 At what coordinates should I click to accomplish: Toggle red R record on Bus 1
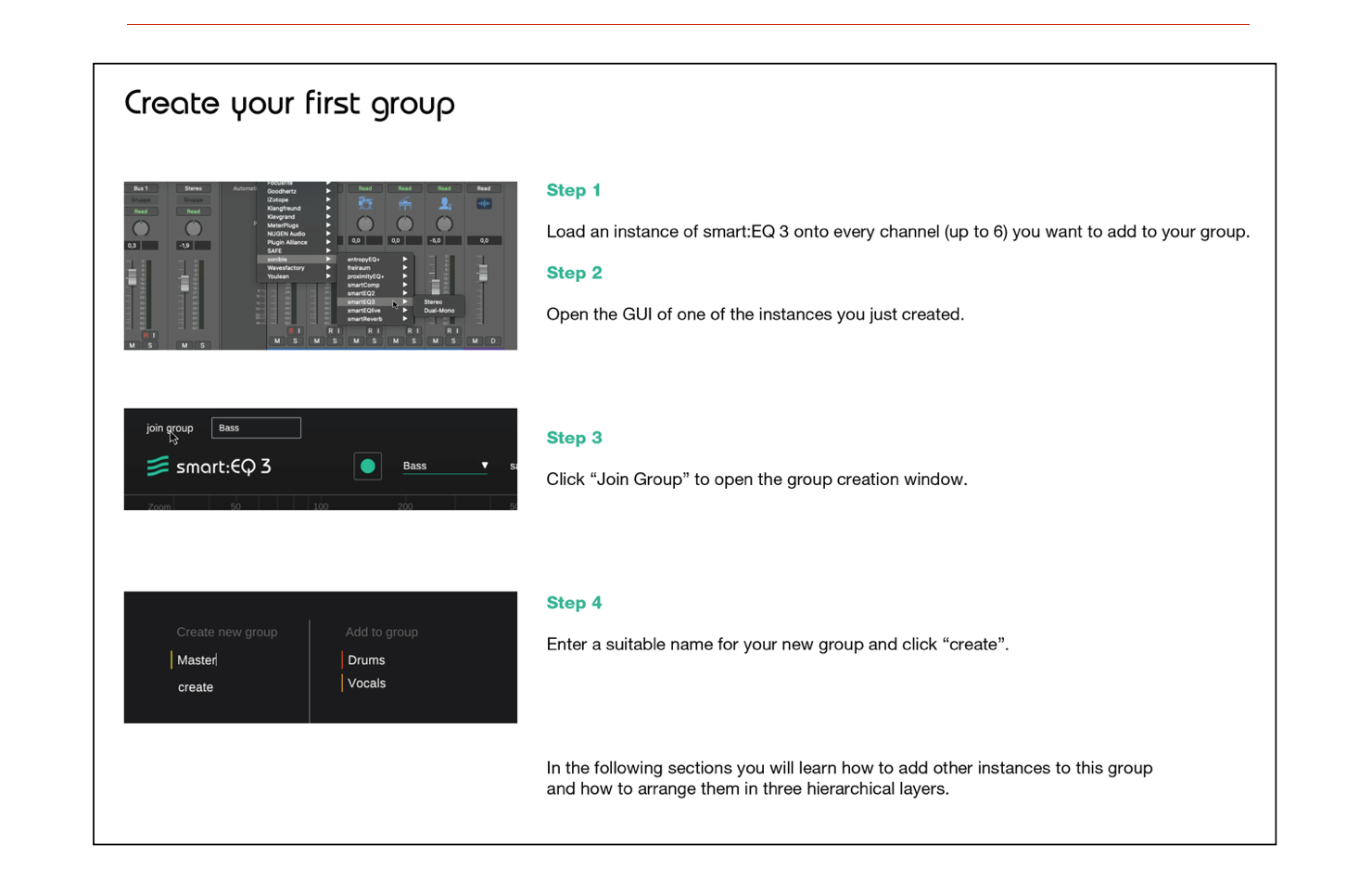tap(146, 335)
